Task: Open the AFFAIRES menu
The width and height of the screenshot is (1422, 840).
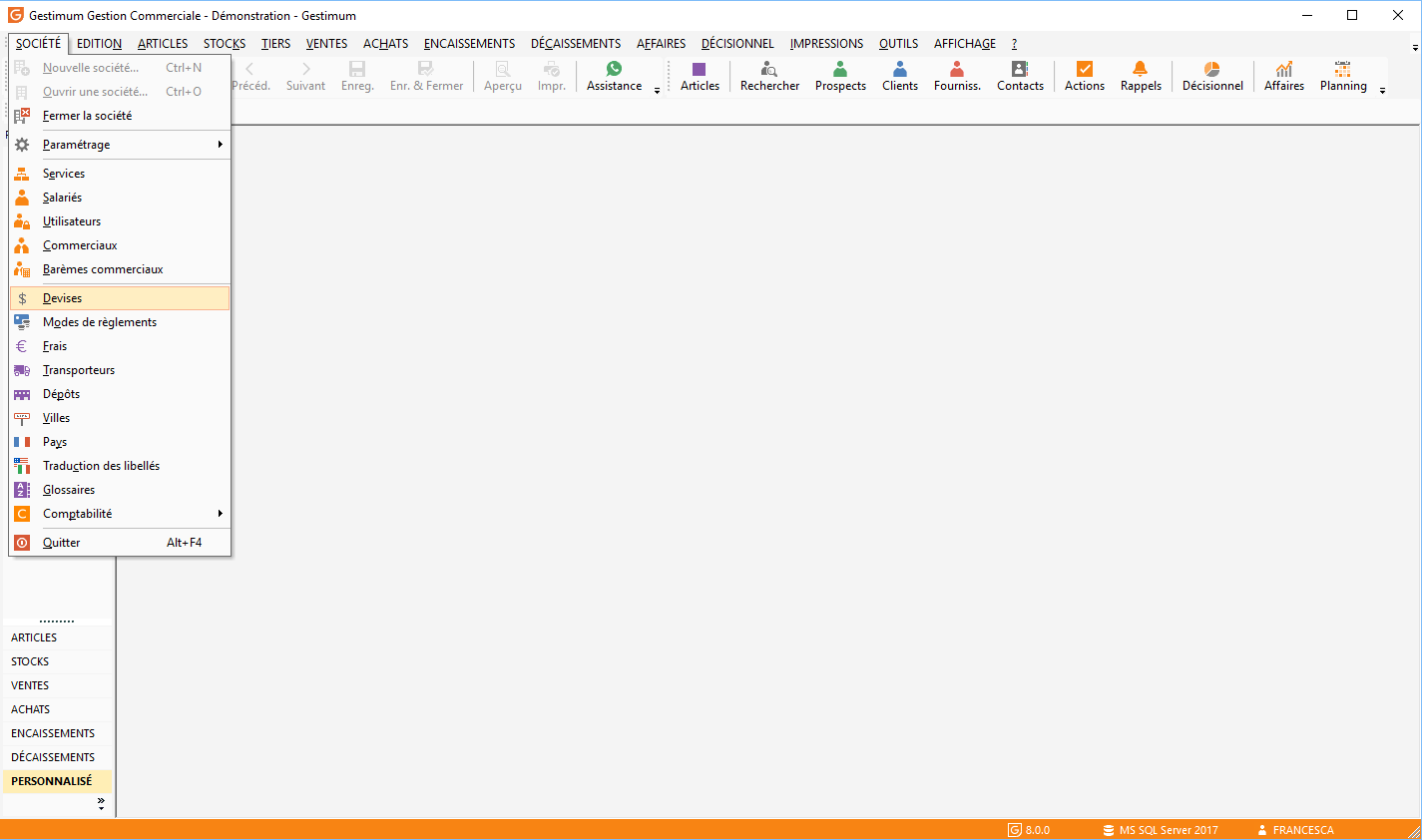Action: pos(661,44)
